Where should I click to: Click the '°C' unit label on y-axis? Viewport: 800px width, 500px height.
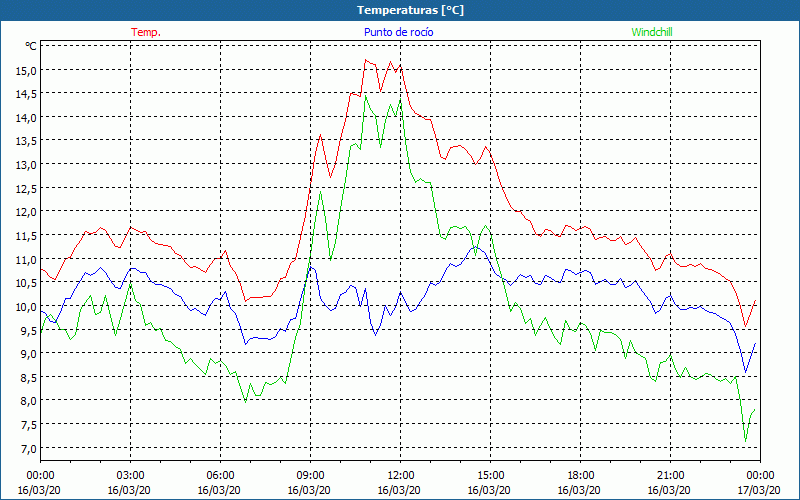point(31,46)
